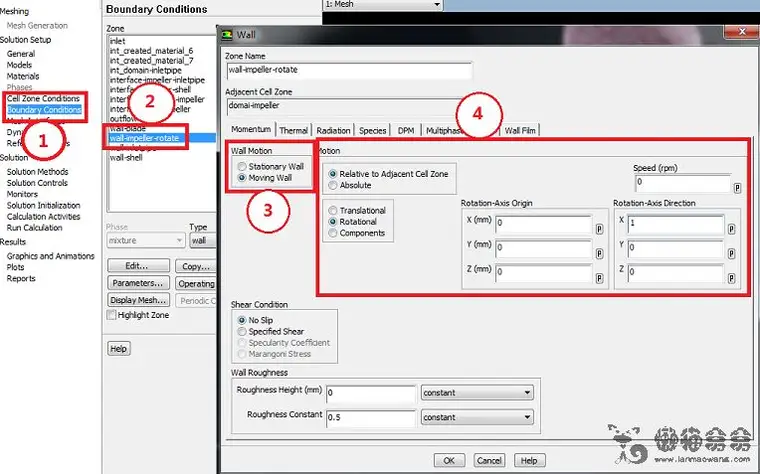The image size is (760, 474).
Task: Click the Wall dialog title bar icon
Action: (x=227, y=35)
